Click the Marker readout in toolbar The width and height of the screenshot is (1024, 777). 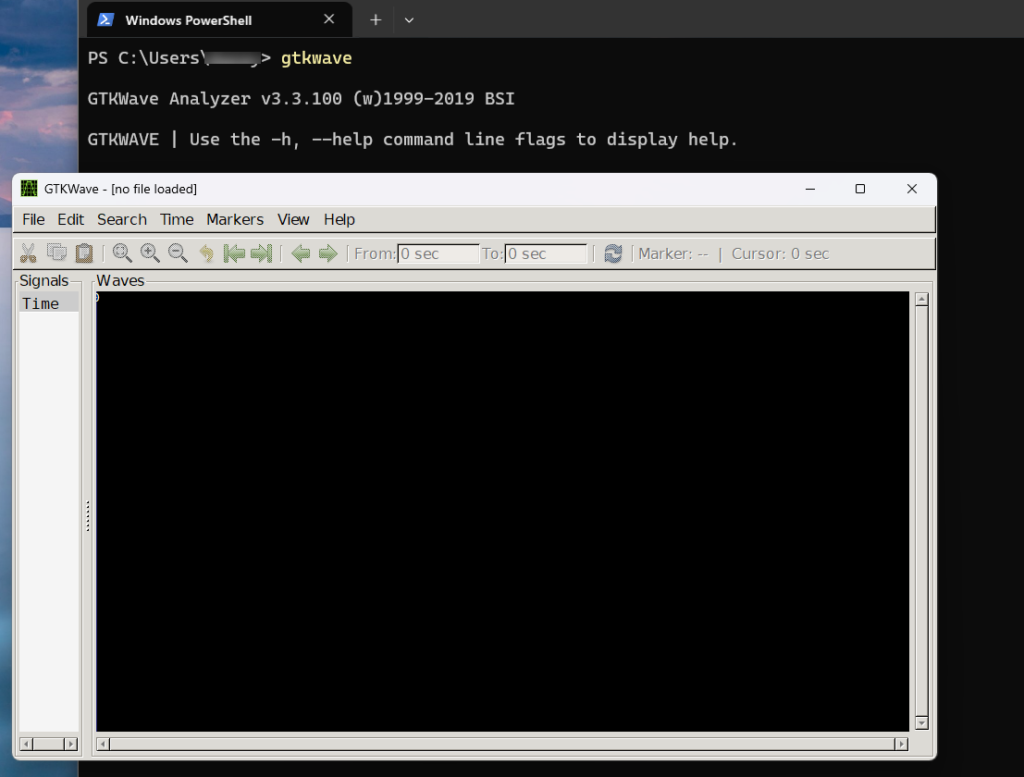[x=673, y=253]
